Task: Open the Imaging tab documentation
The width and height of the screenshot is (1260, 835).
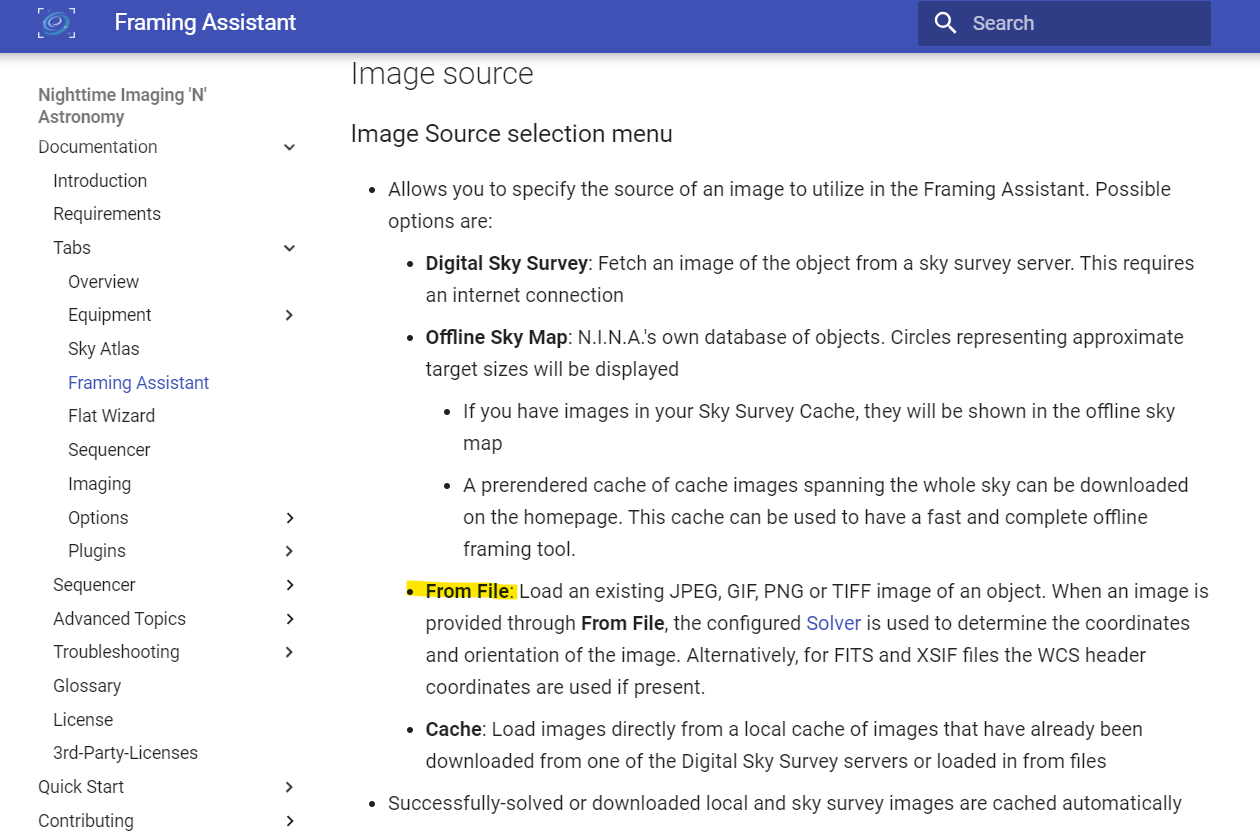Action: 99,484
